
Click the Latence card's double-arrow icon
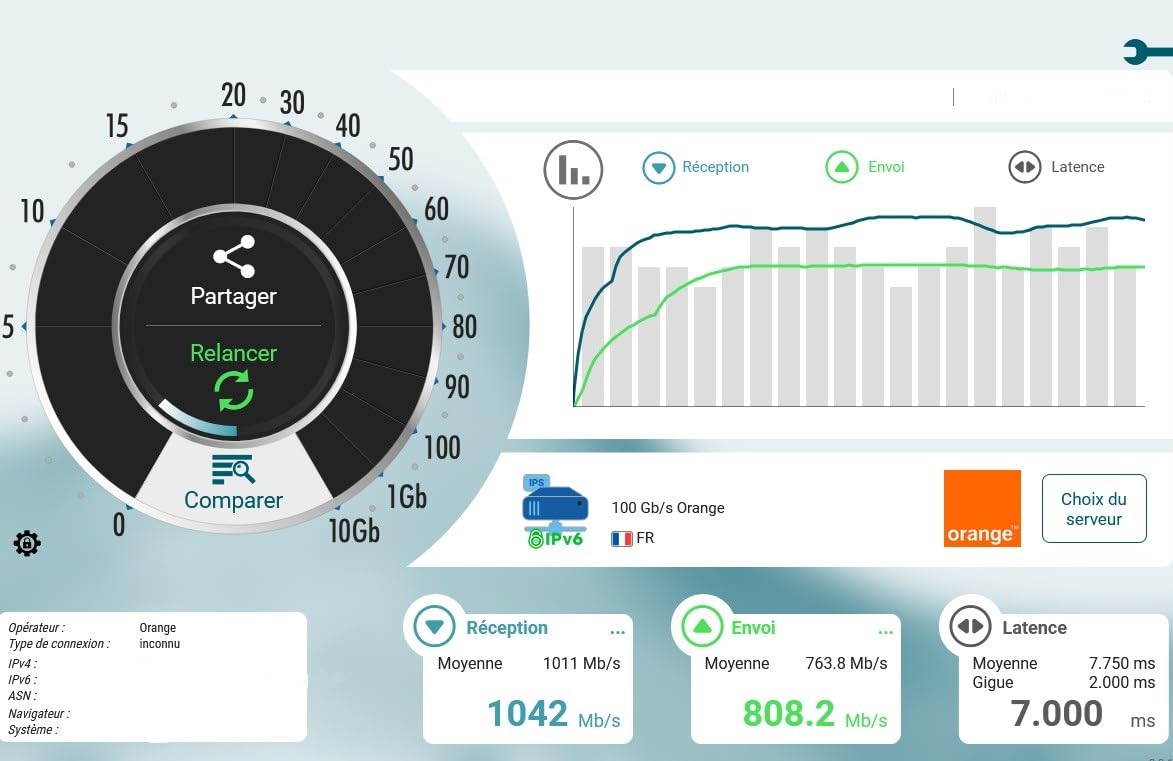(x=970, y=627)
